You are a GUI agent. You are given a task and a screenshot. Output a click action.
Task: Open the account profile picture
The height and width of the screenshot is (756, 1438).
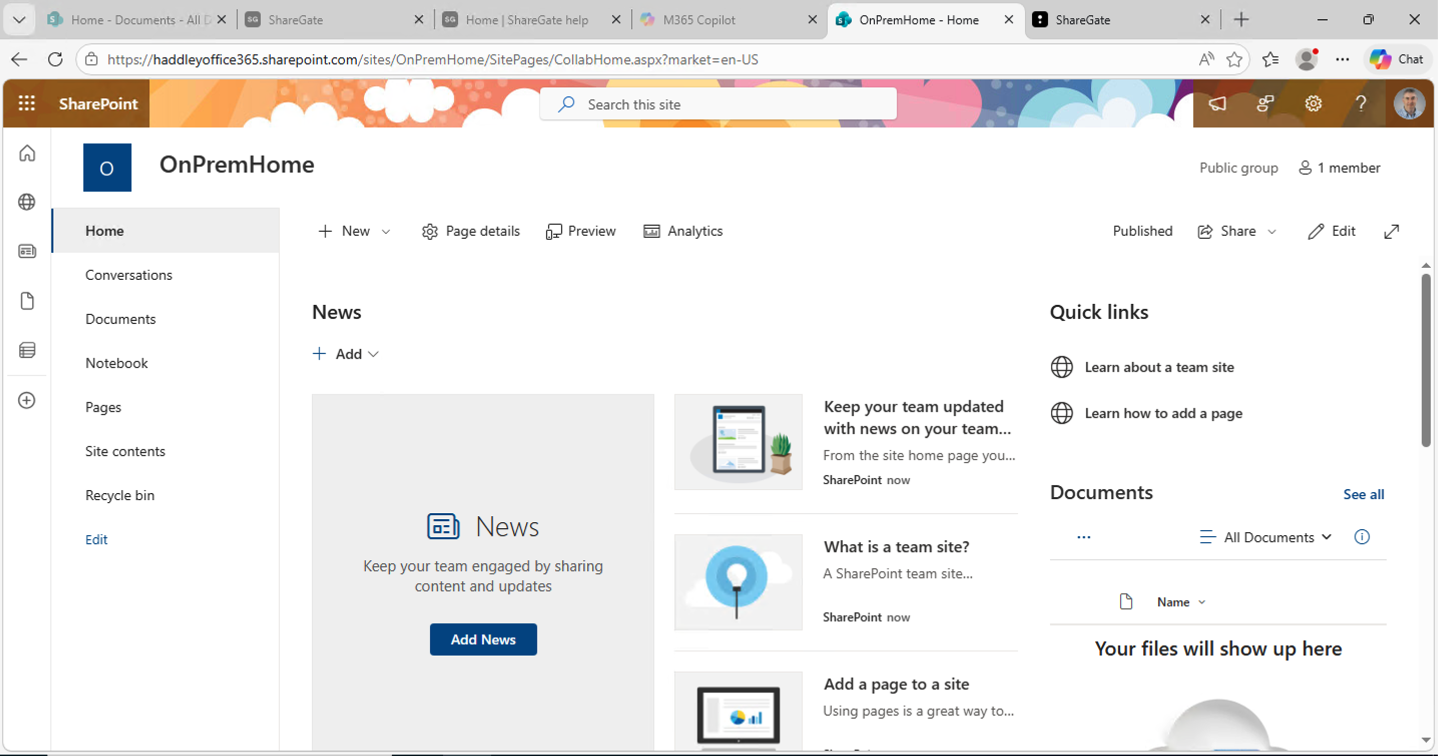[1409, 103]
